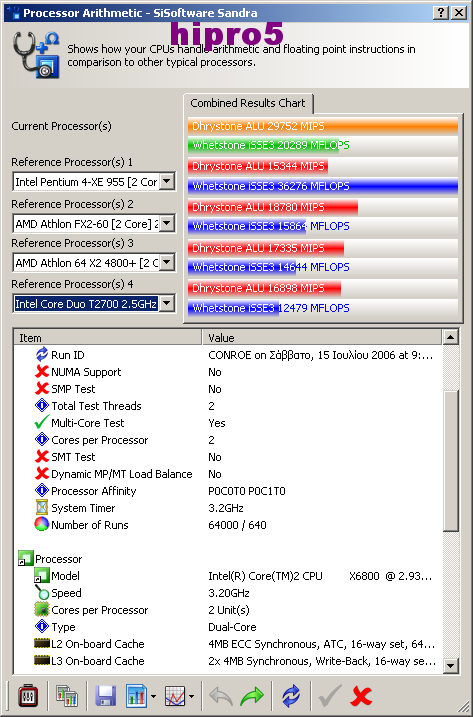Click the bar chart view icon

[x=136, y=696]
